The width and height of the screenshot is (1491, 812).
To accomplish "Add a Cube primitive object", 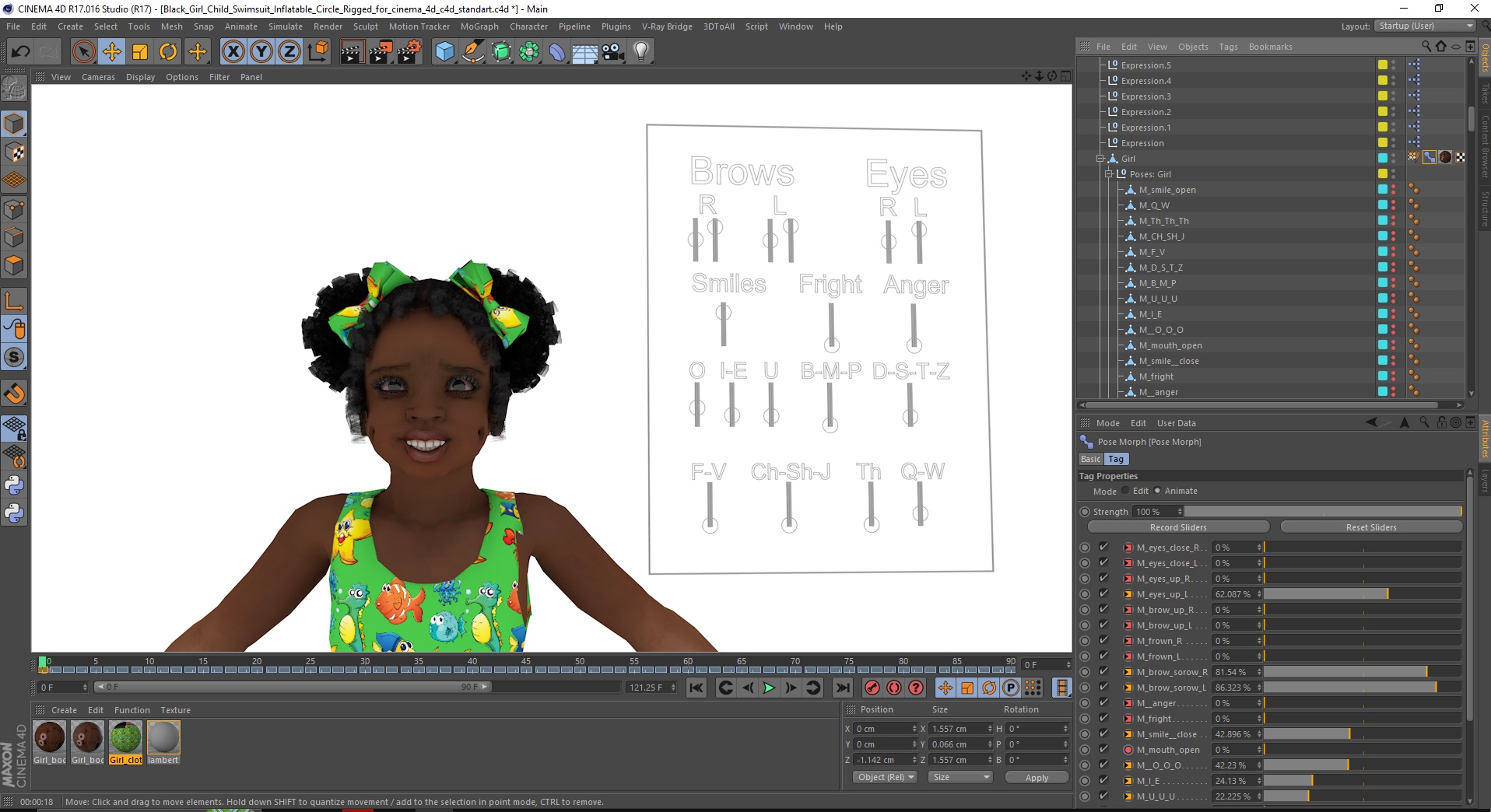I will 444,52.
